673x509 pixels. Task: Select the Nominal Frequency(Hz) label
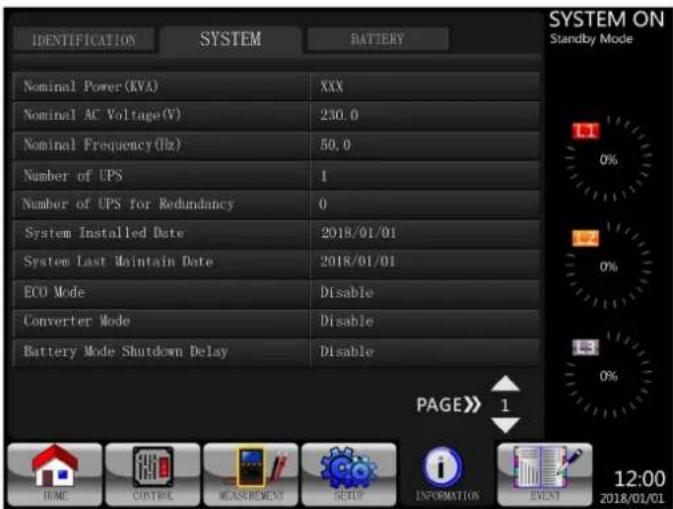click(103, 145)
